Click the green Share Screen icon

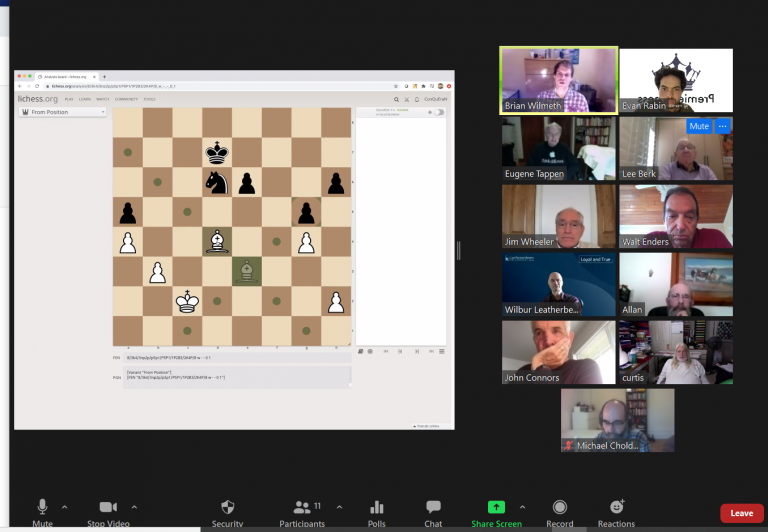[x=496, y=508]
